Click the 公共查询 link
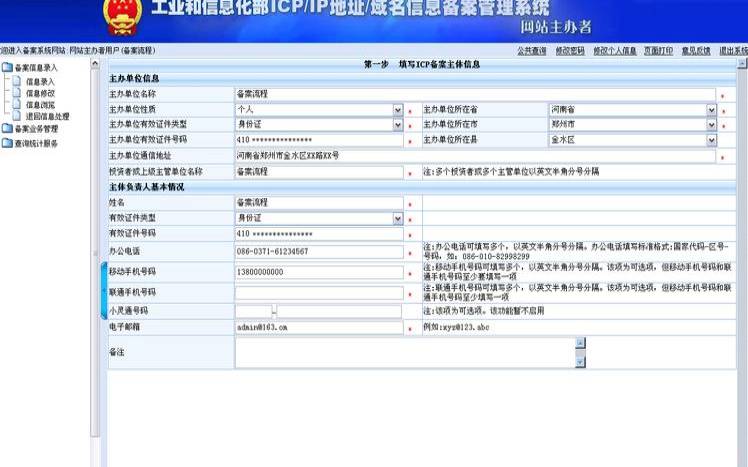 531,50
